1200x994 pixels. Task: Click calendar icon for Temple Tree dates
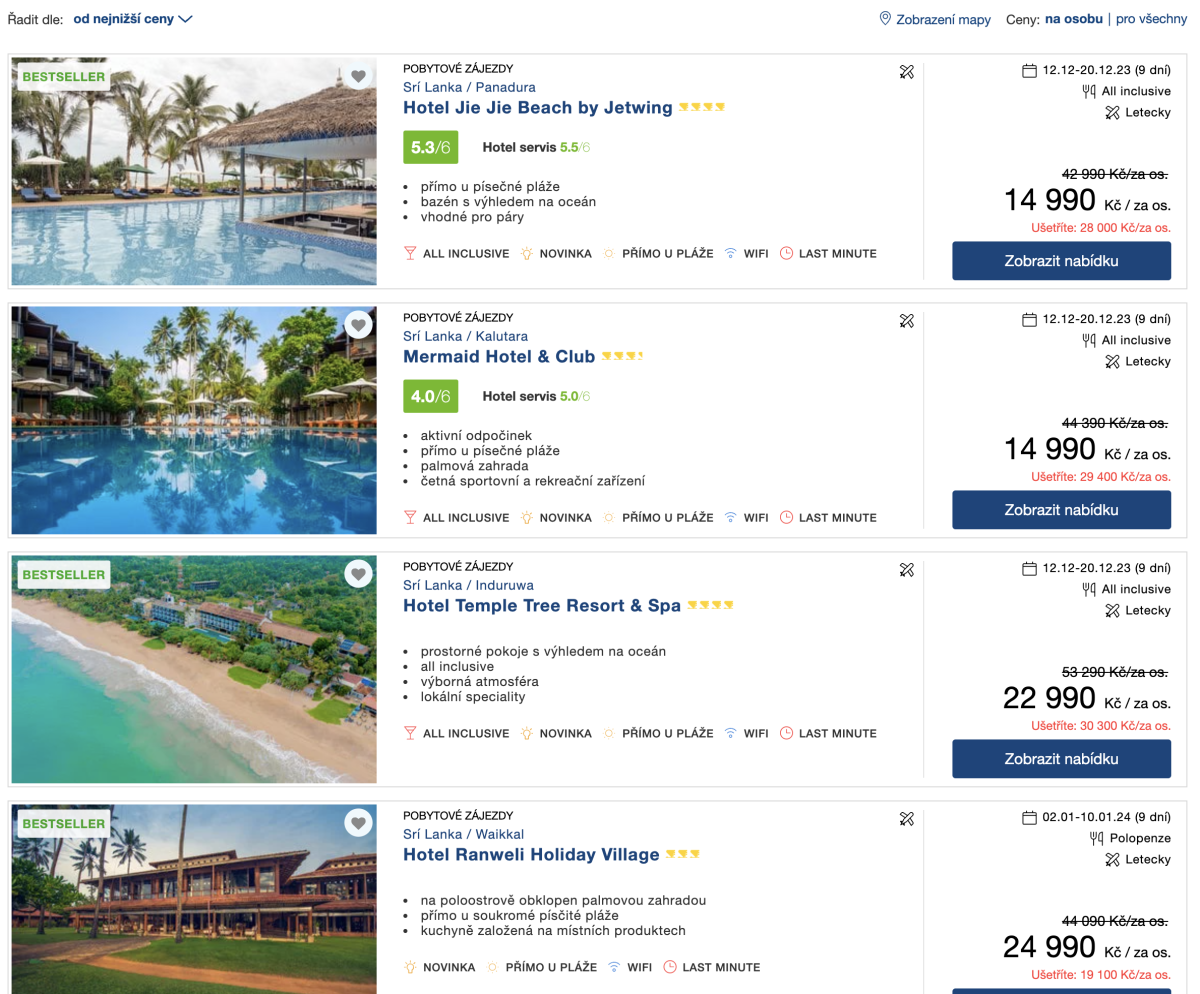click(1029, 569)
